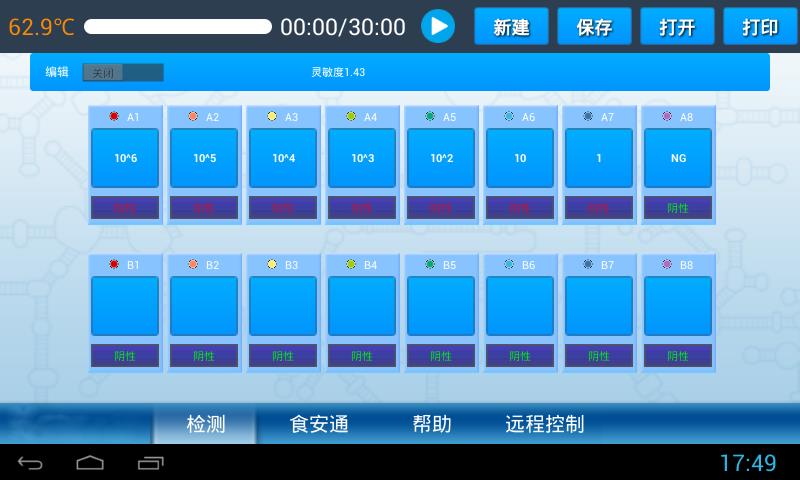Click the yellow indicator dot for A3
800x480 pixels.
pyautogui.click(x=272, y=117)
